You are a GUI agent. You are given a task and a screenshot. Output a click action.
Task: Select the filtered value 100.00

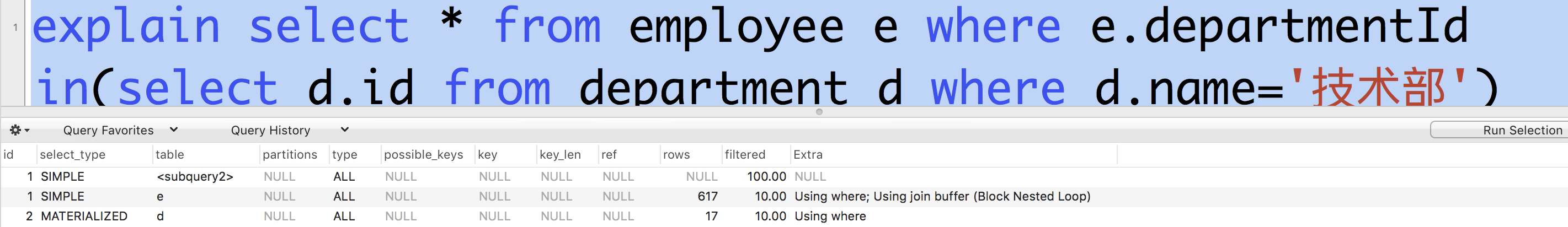tap(766, 176)
